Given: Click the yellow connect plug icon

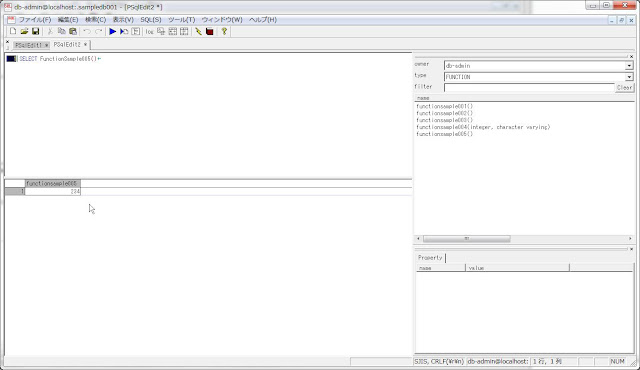Looking at the screenshot, I should pos(198,31).
